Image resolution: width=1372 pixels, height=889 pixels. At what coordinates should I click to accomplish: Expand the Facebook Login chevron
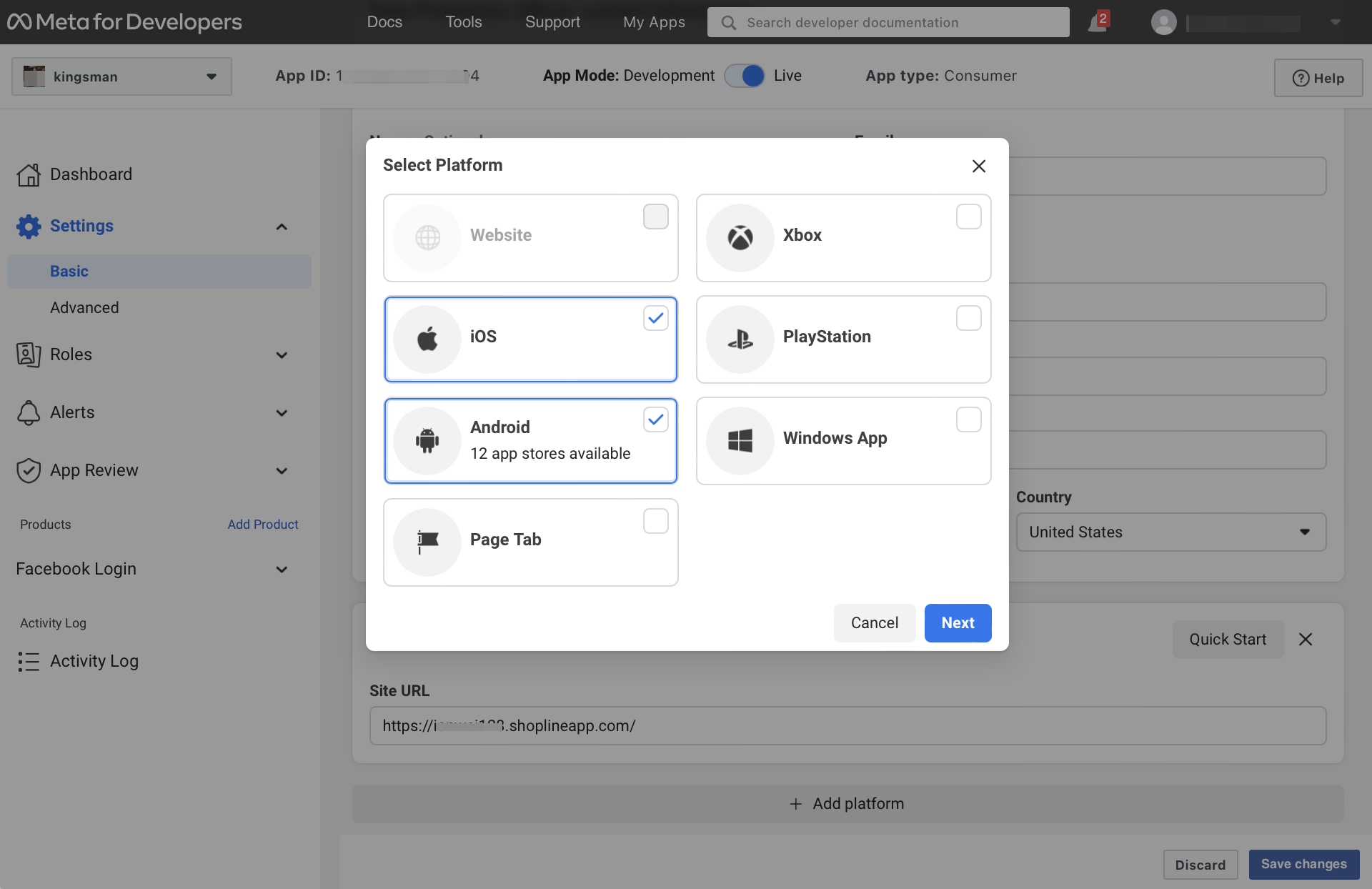[282, 570]
